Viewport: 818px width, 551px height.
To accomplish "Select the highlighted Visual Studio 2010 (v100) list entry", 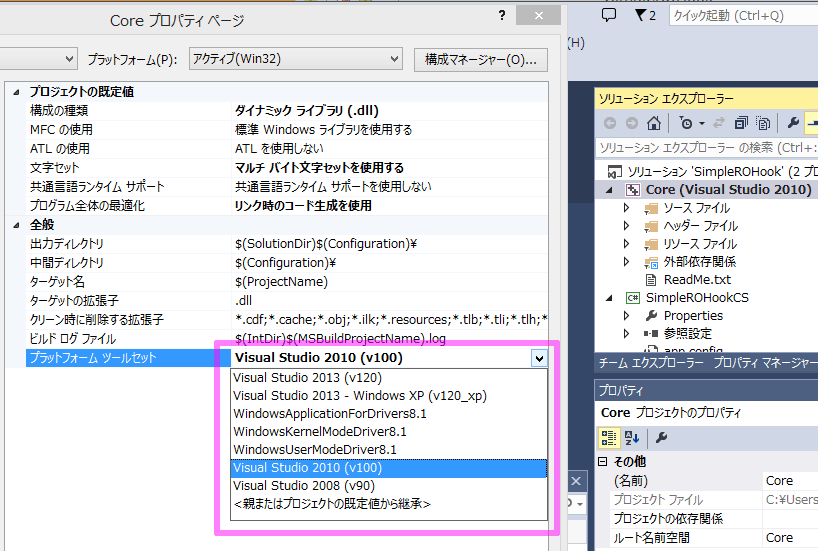I will tap(389, 468).
